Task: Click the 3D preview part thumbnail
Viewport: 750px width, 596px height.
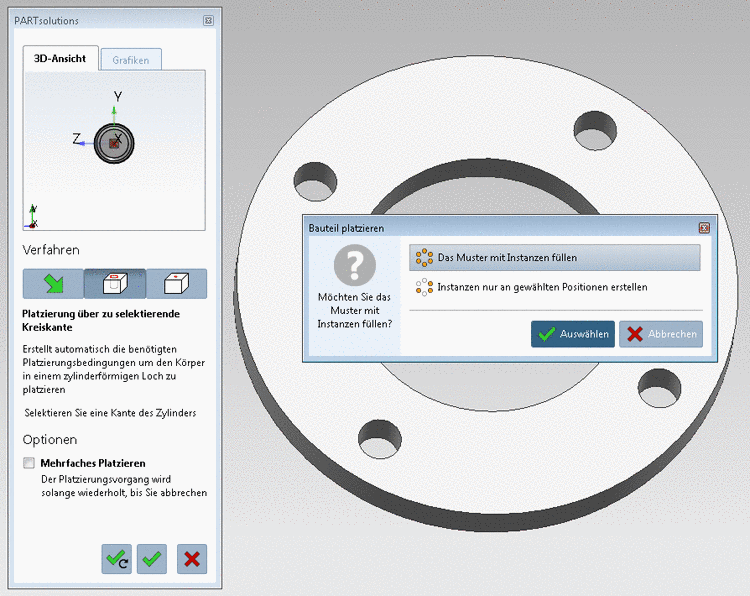Action: pyautogui.click(x=114, y=143)
